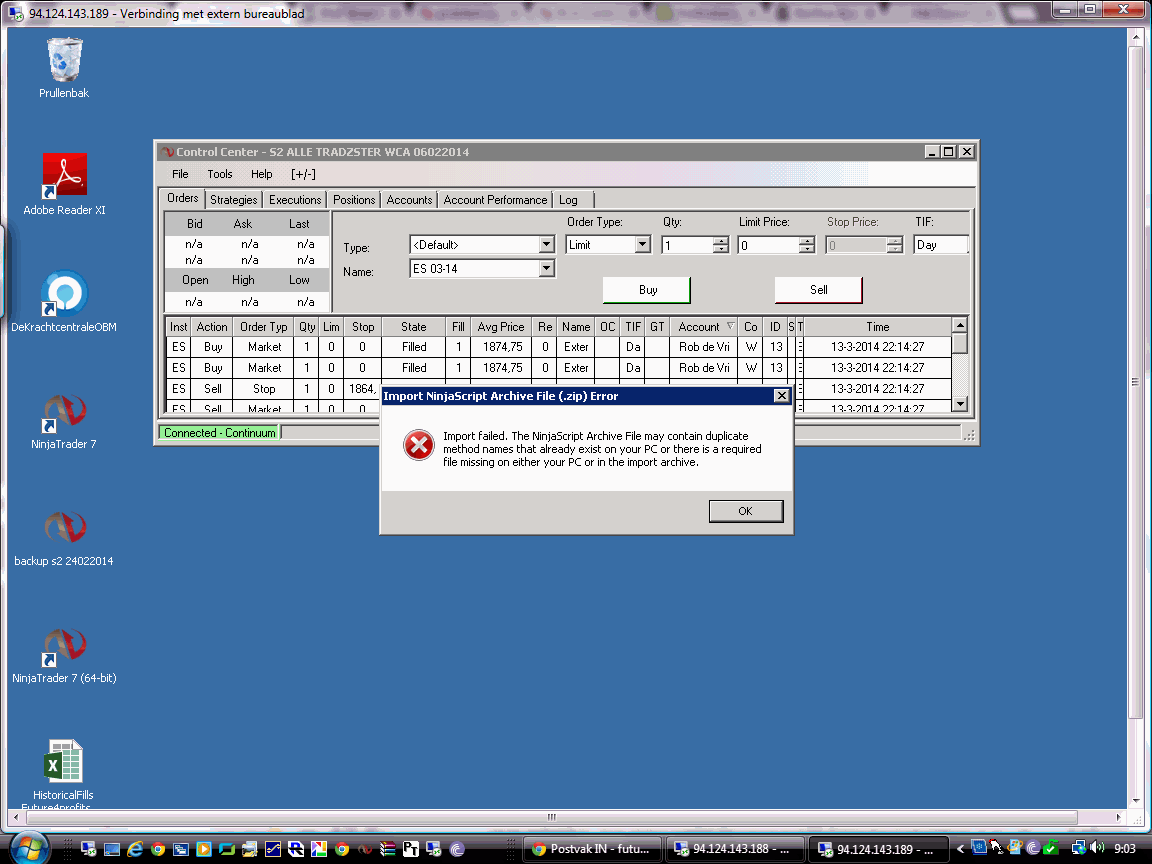Open the Help menu
The height and width of the screenshot is (864, 1152).
click(x=262, y=174)
